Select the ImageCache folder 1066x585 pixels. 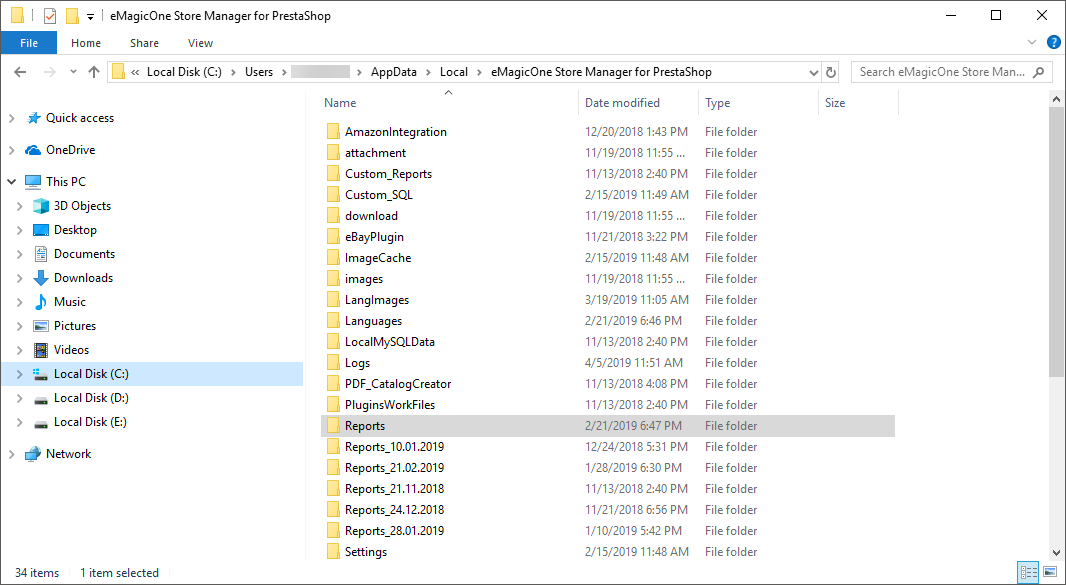[x=378, y=258]
